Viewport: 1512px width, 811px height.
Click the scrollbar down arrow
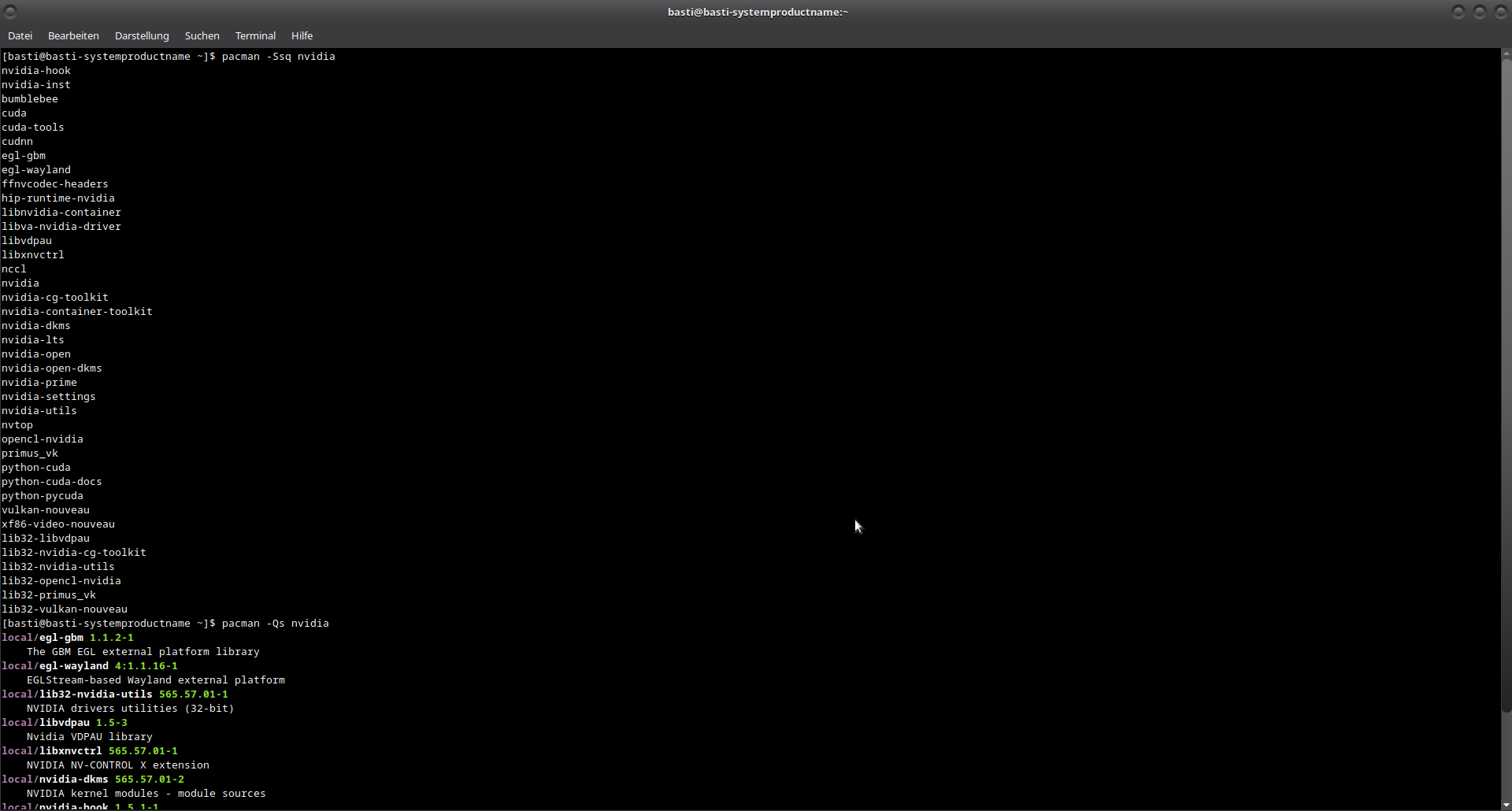(1506, 805)
